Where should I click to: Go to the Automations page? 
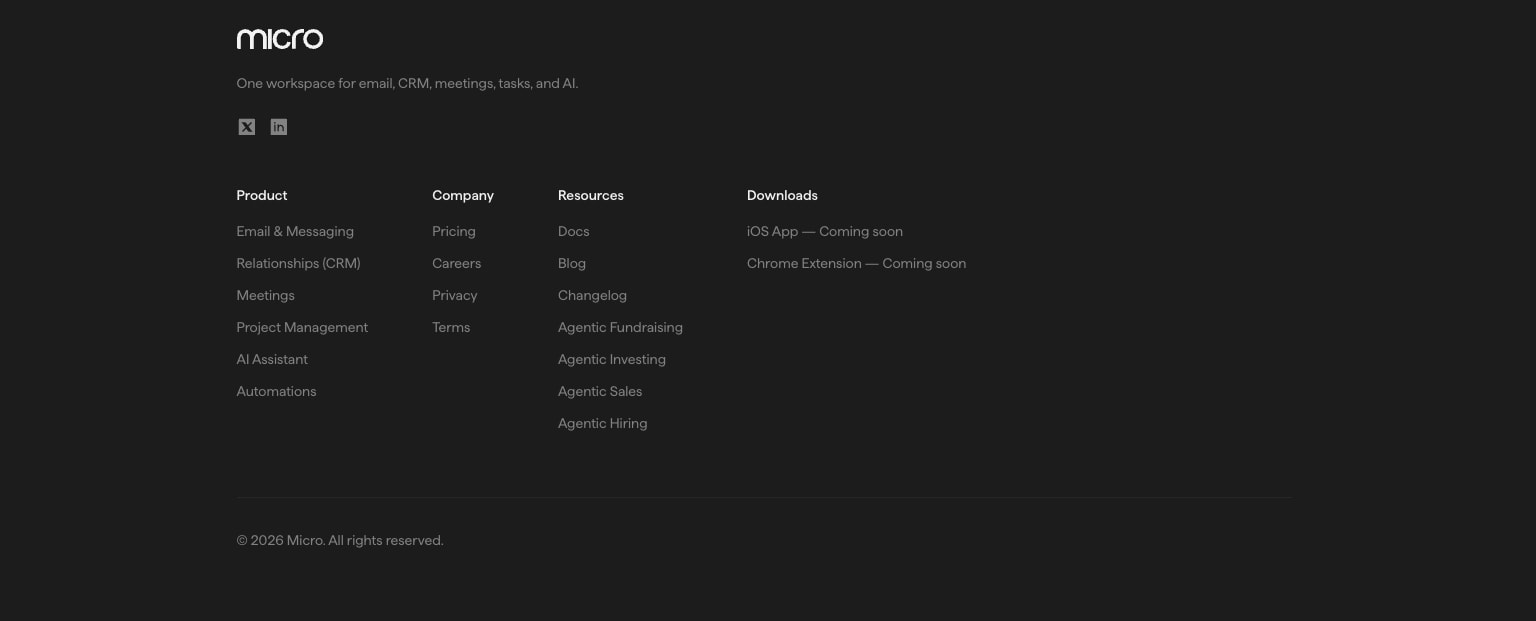(x=276, y=391)
